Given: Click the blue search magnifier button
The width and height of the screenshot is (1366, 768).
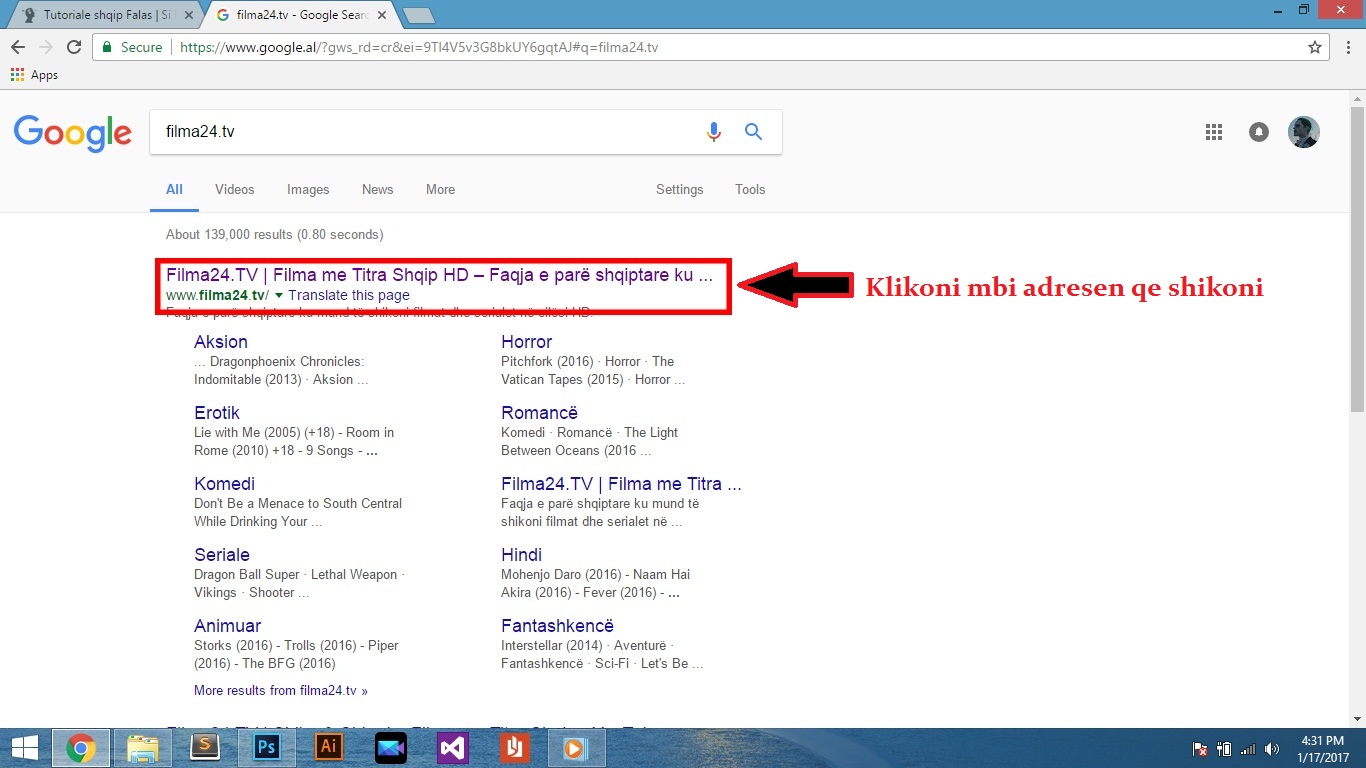Looking at the screenshot, I should (753, 132).
